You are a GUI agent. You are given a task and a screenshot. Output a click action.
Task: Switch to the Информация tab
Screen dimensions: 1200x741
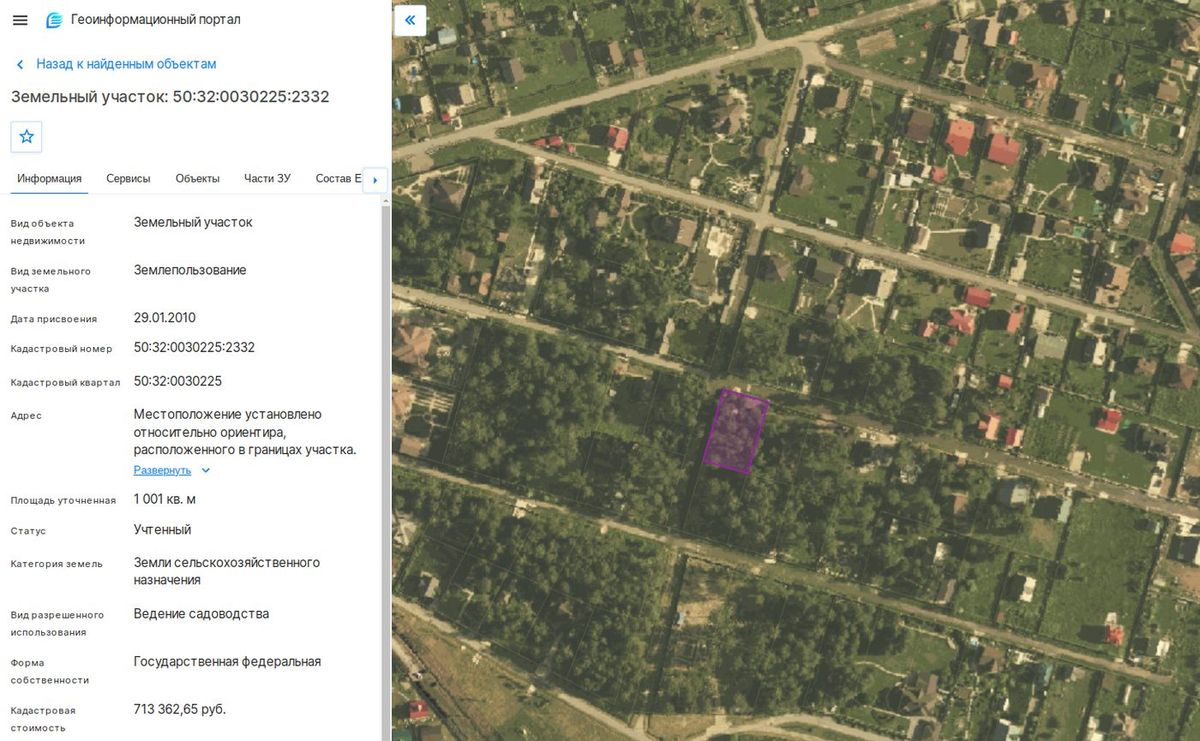click(x=49, y=178)
